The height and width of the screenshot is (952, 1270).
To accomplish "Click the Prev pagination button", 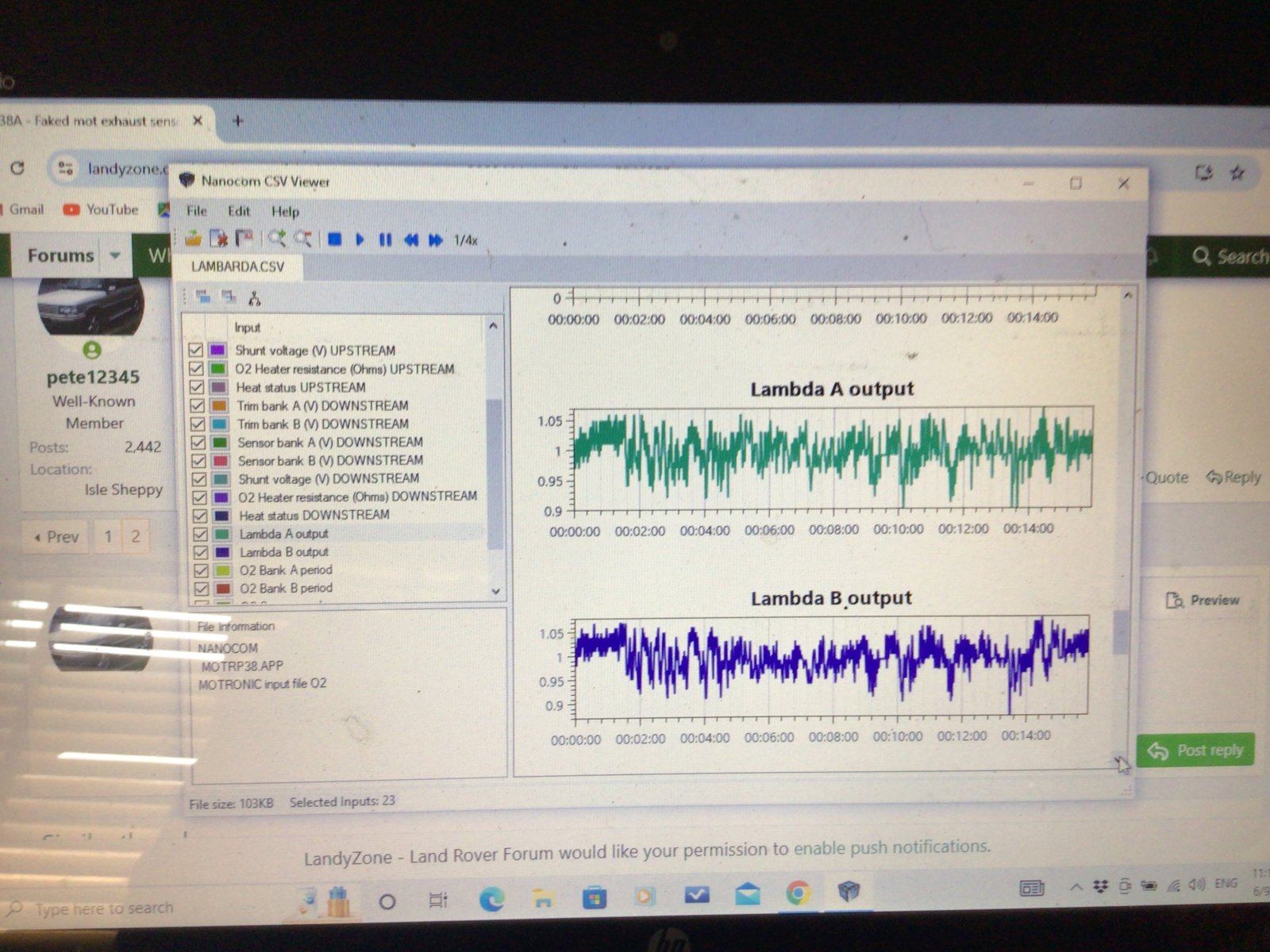I will 56,537.
